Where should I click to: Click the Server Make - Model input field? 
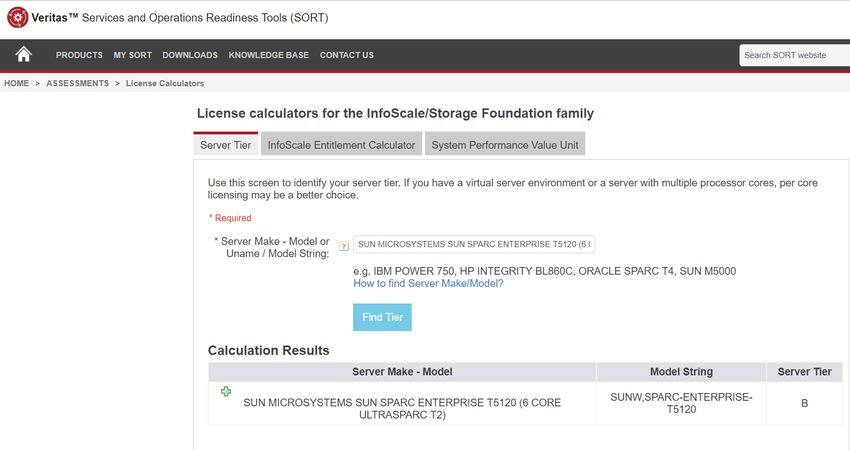(474, 245)
